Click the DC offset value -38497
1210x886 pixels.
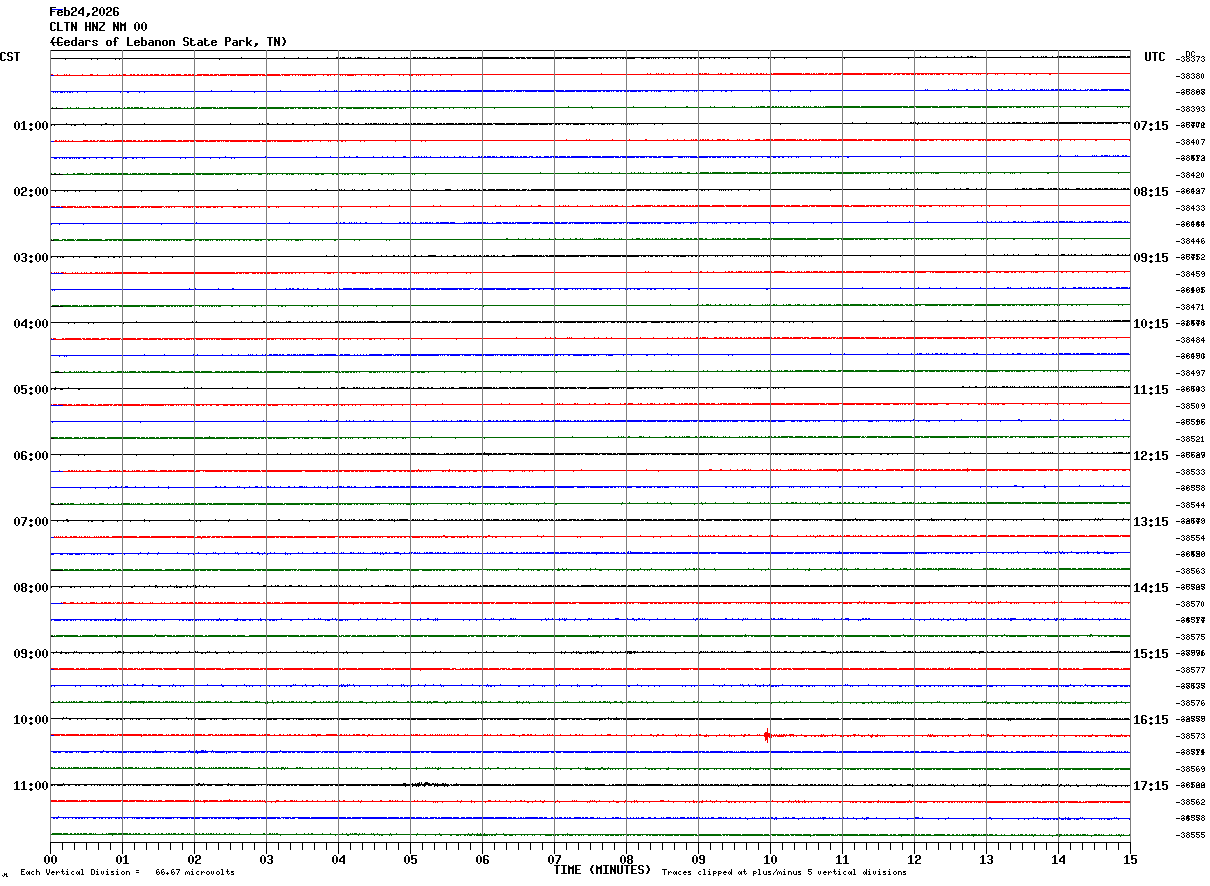(x=1190, y=373)
